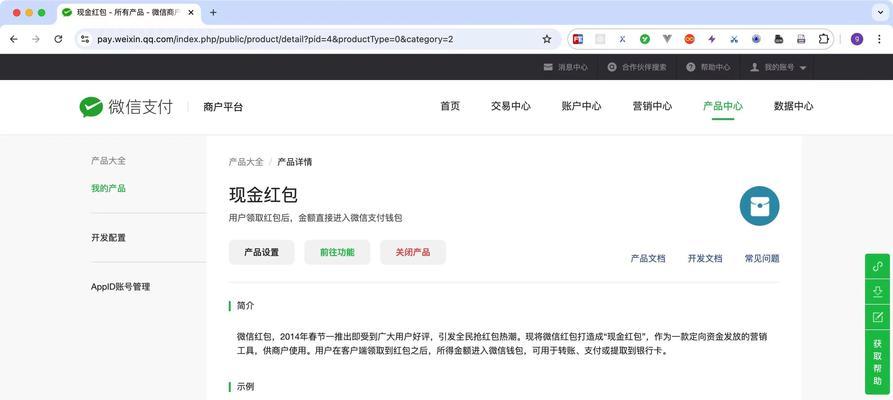893x400 pixels.
Task: Click the red FT extension icon
Action: [x=578, y=39]
